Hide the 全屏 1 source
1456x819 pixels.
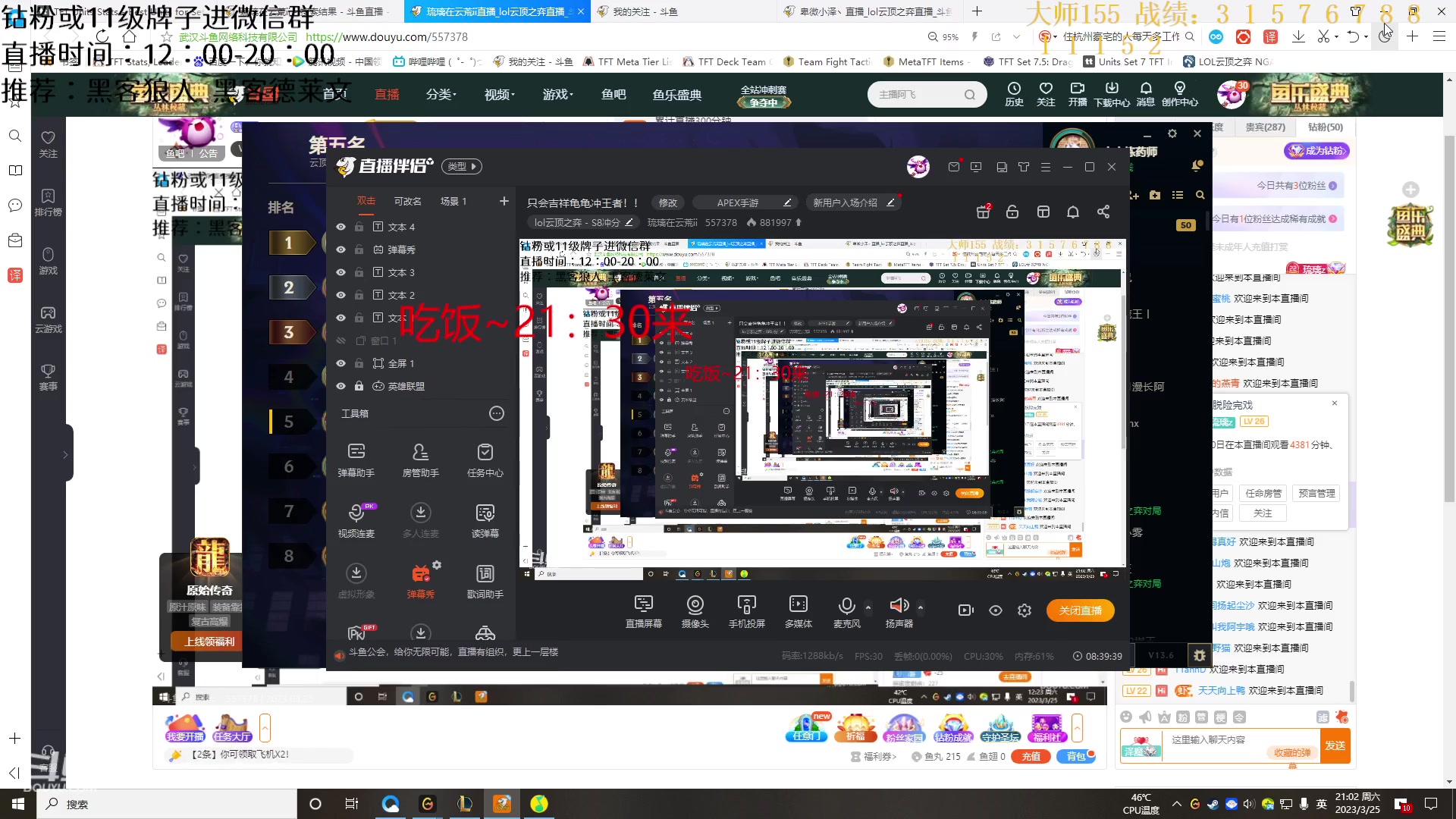(x=340, y=363)
